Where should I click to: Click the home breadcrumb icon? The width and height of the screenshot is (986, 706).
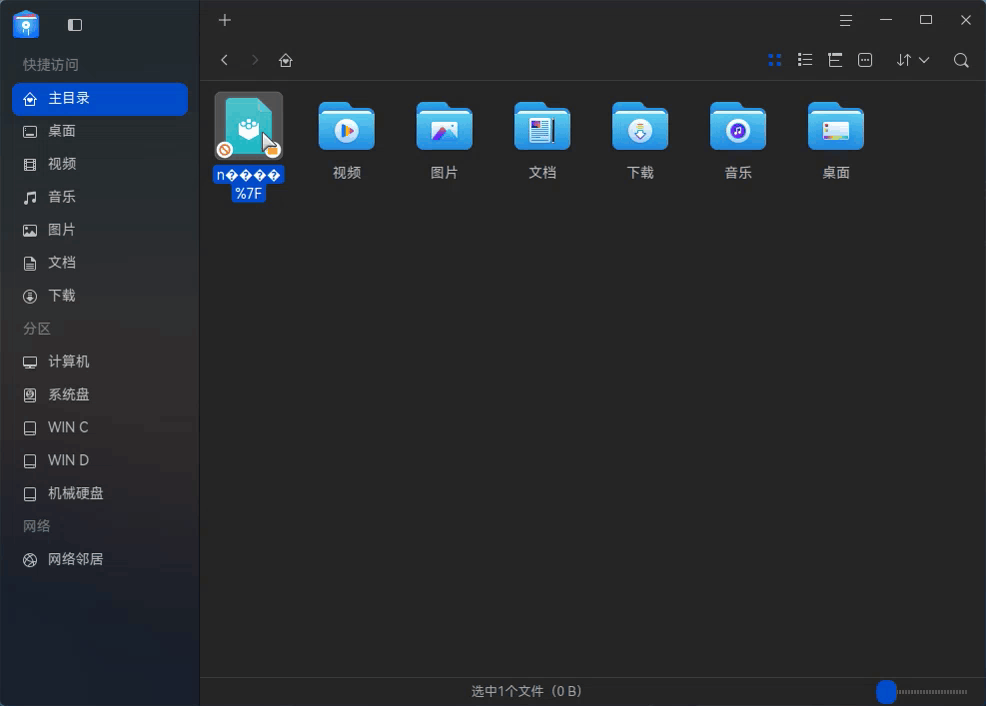(285, 60)
